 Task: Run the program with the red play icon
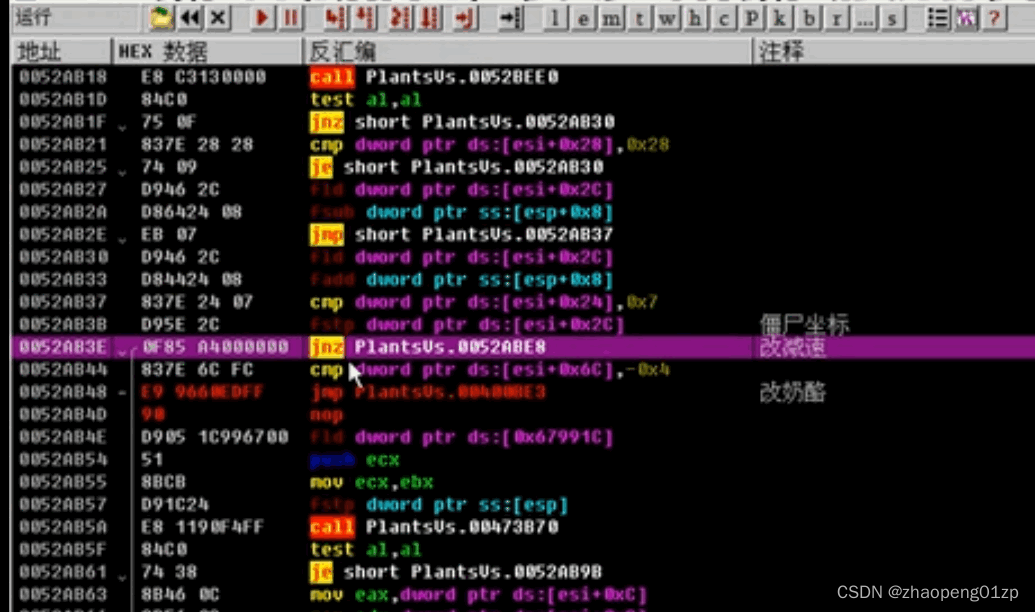click(x=262, y=18)
